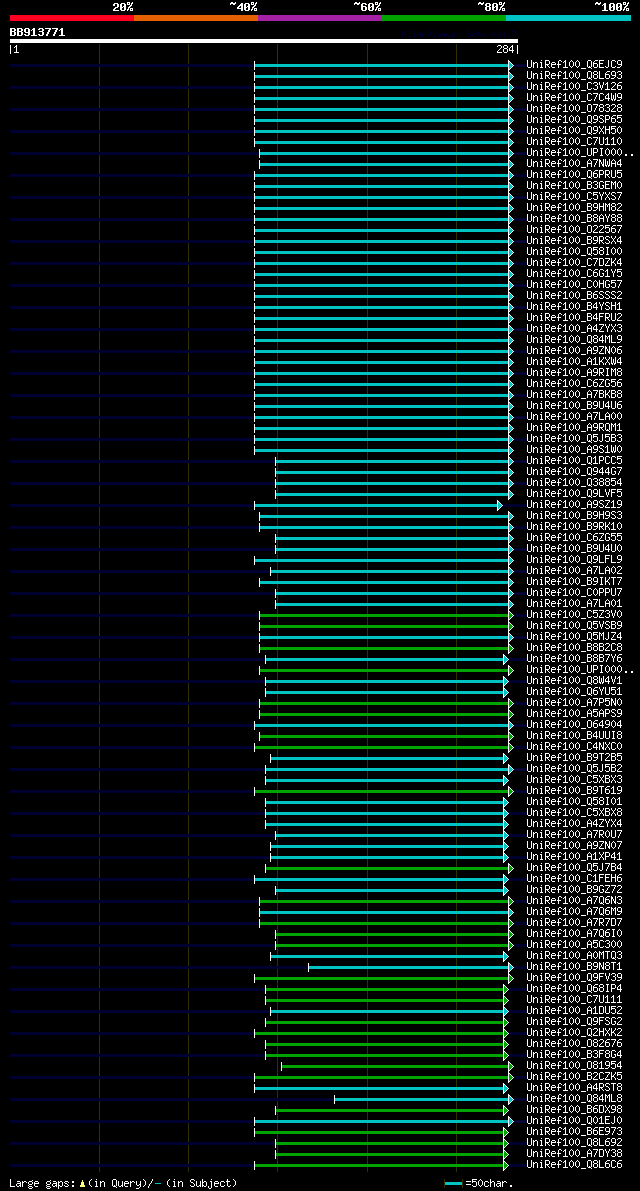Select the UniRef100_Q9LFL9 label
Screen dimensions: 640x1191
point(574,560)
